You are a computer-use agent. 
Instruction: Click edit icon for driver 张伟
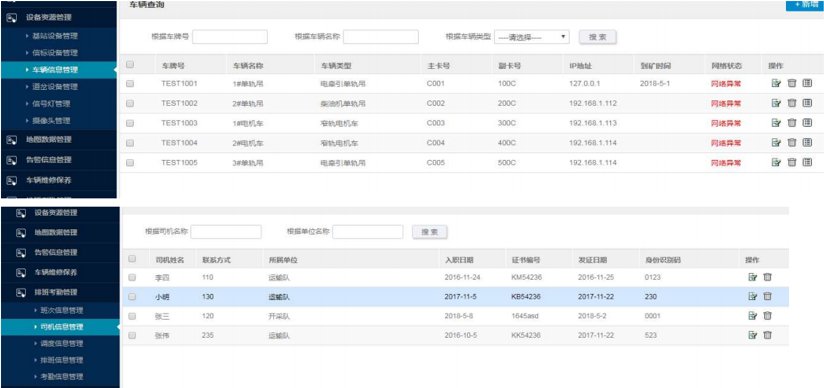click(753, 335)
